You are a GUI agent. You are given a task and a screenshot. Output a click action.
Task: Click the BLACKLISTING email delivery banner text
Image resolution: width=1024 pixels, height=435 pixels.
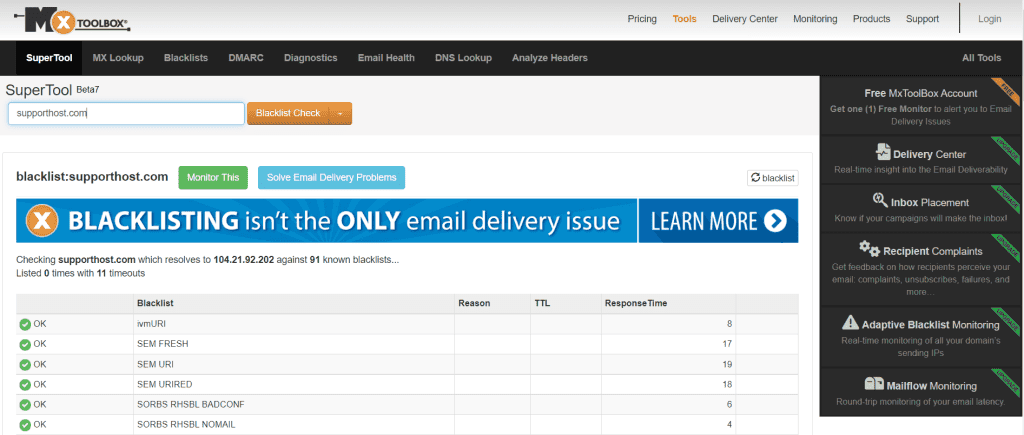[x=344, y=221]
